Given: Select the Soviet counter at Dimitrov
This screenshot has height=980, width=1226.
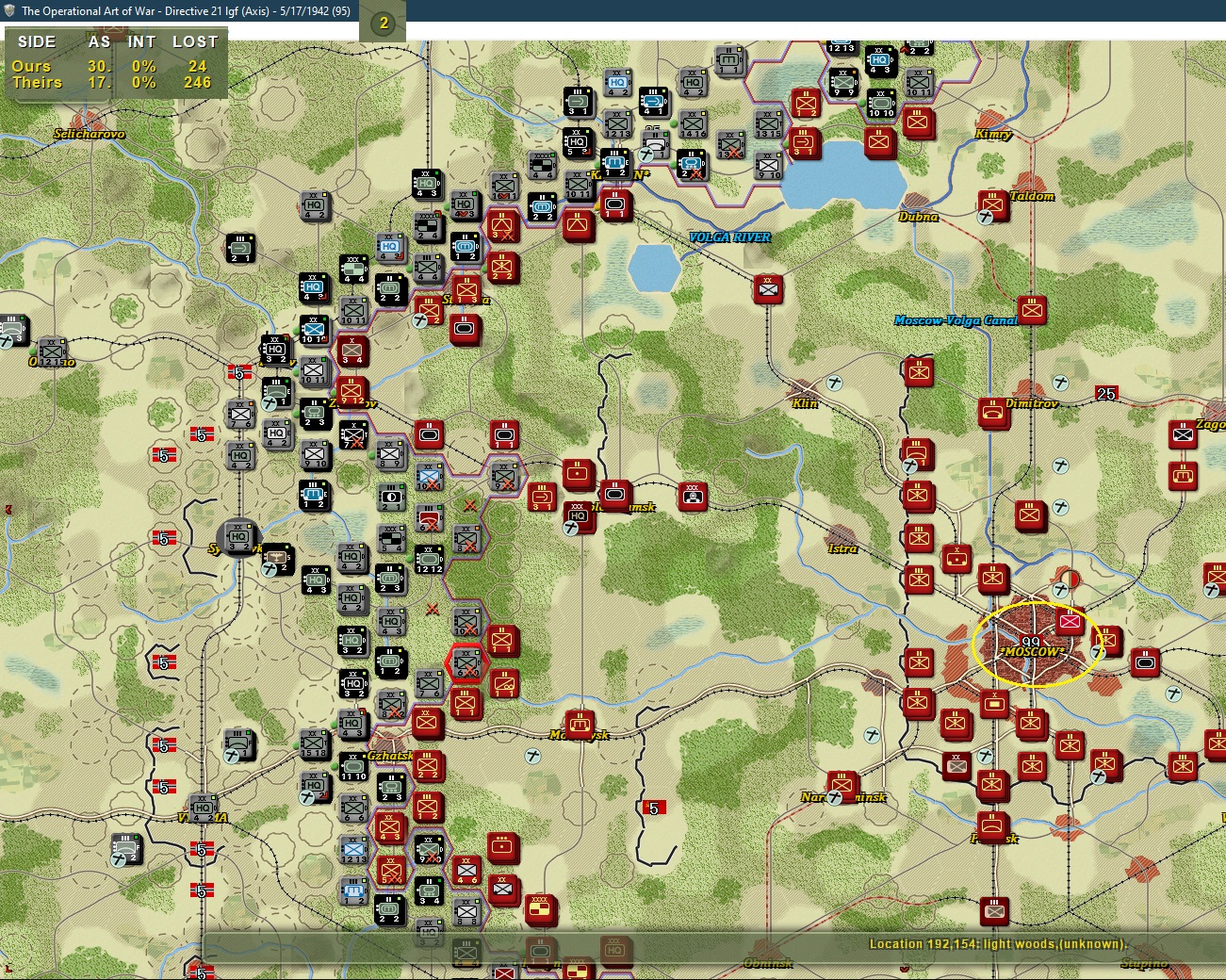Looking at the screenshot, I should [x=992, y=413].
